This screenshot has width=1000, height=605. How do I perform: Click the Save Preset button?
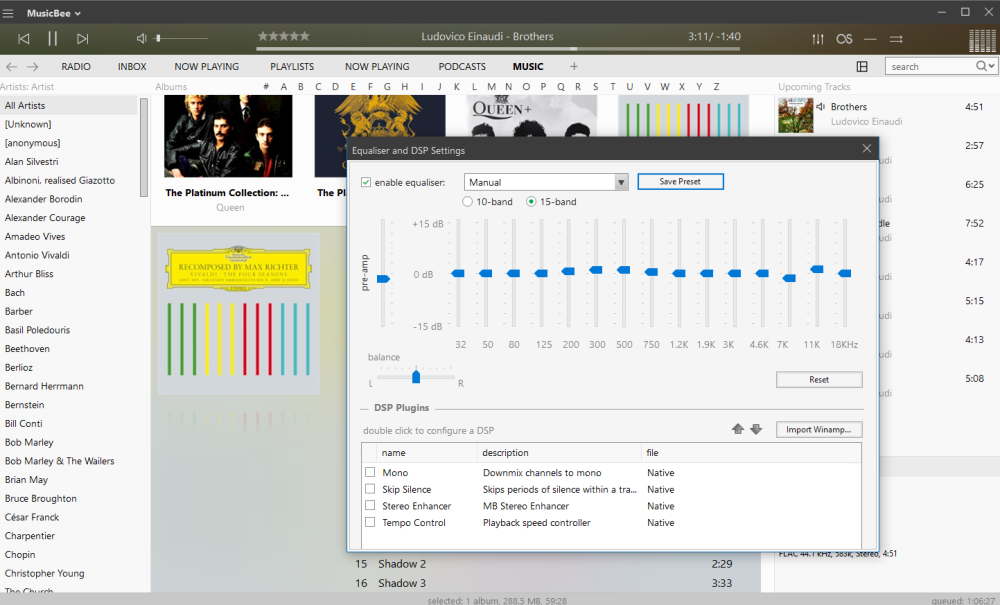click(680, 182)
